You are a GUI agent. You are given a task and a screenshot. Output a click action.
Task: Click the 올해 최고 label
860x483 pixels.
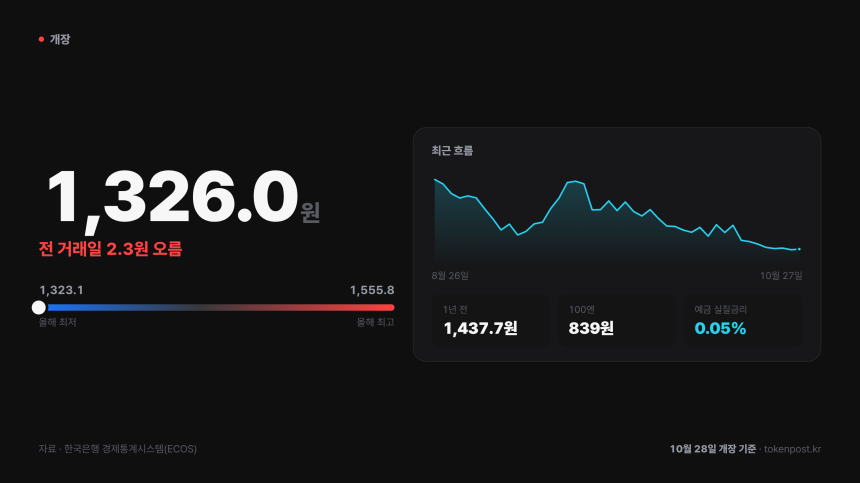coord(376,322)
